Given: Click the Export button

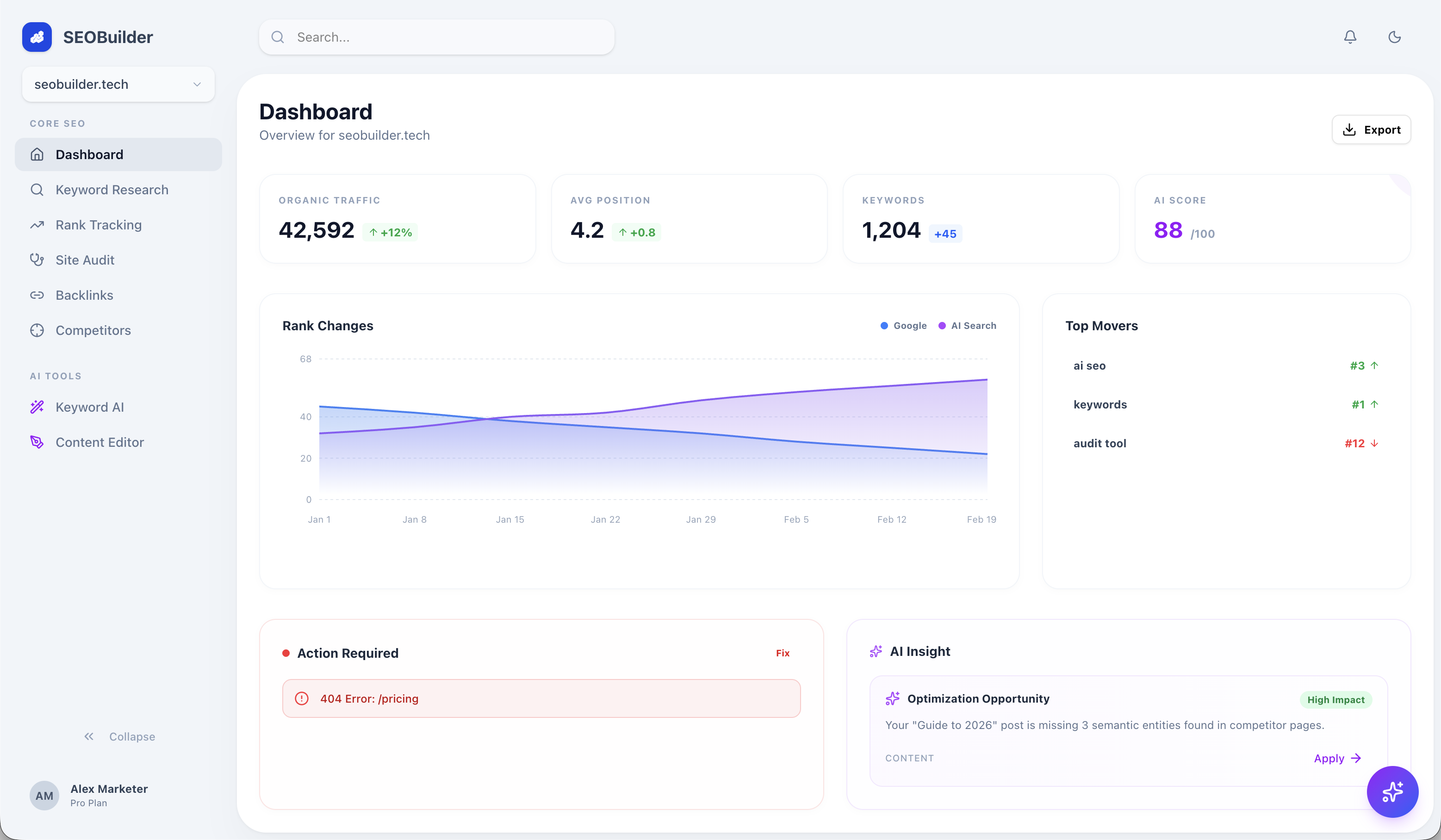Looking at the screenshot, I should click(x=1371, y=129).
